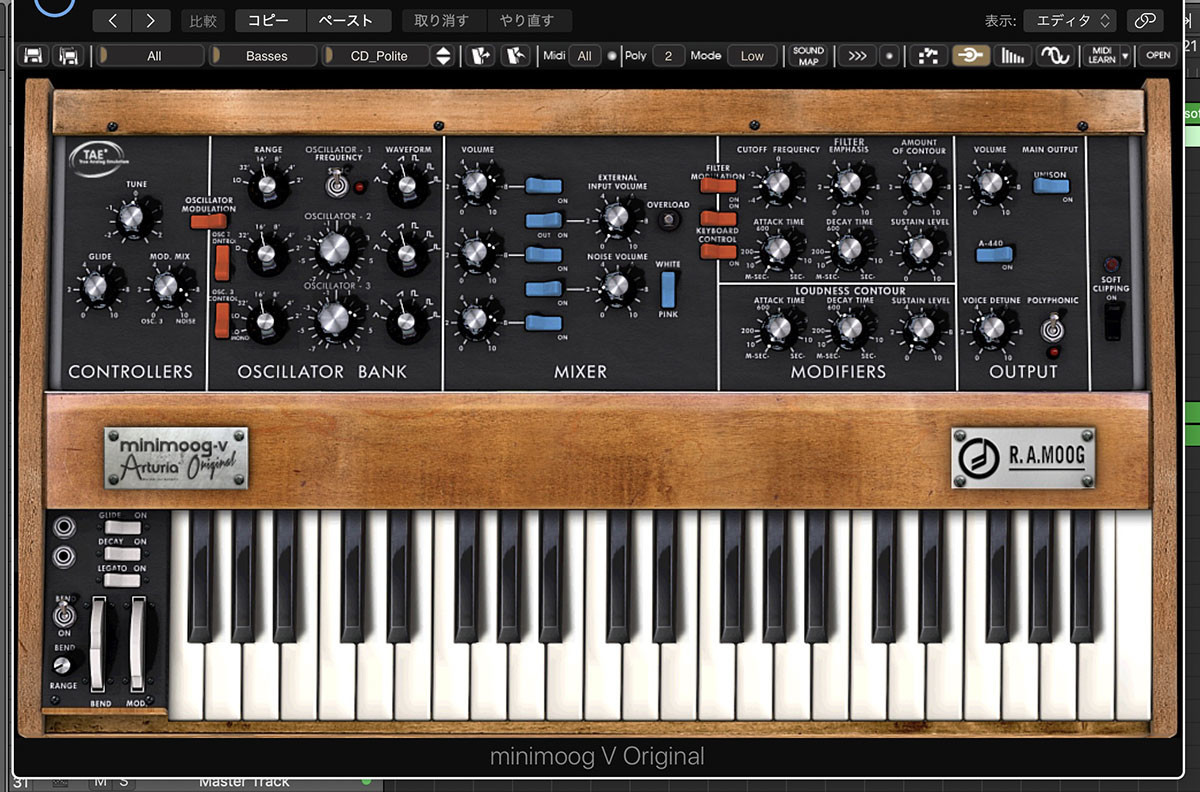The image size is (1200, 792).
Task: Click the export preset icon
Action: tap(516, 56)
